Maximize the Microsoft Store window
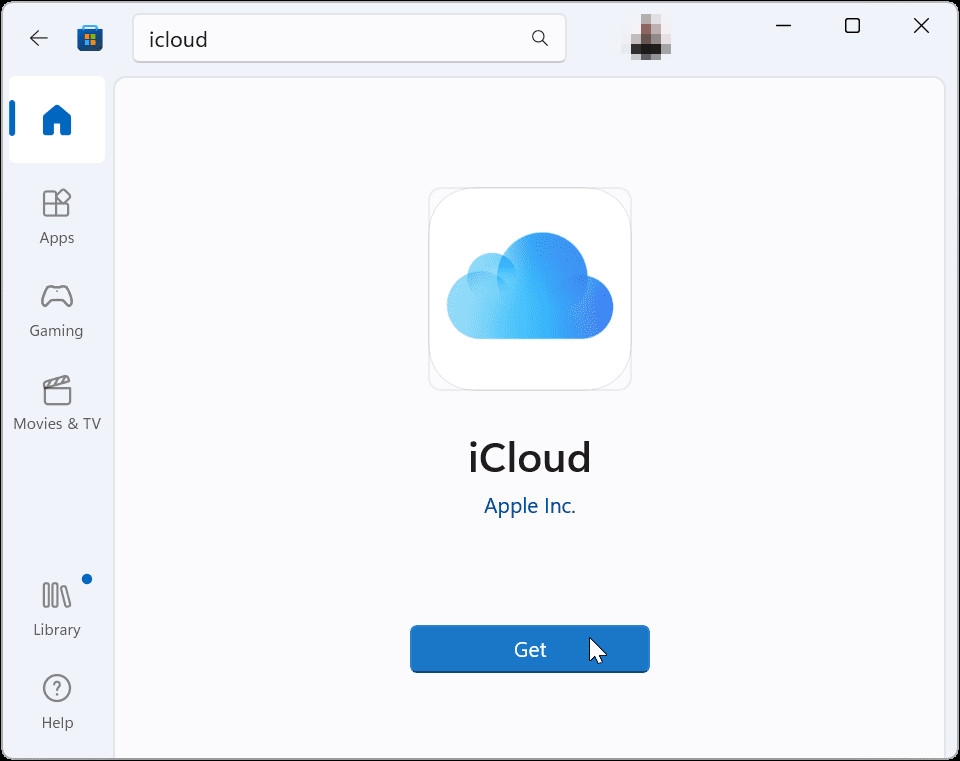The height and width of the screenshot is (761, 960). pos(852,26)
